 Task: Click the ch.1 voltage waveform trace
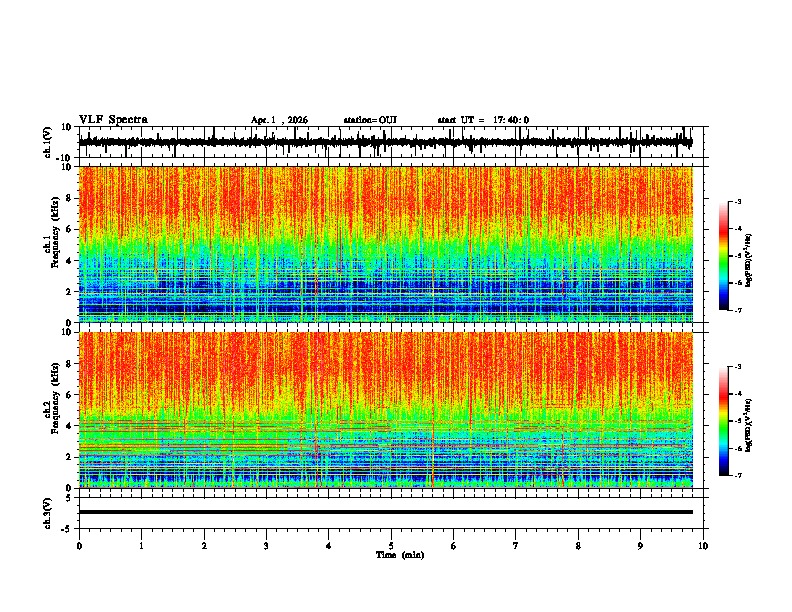[x=386, y=142]
